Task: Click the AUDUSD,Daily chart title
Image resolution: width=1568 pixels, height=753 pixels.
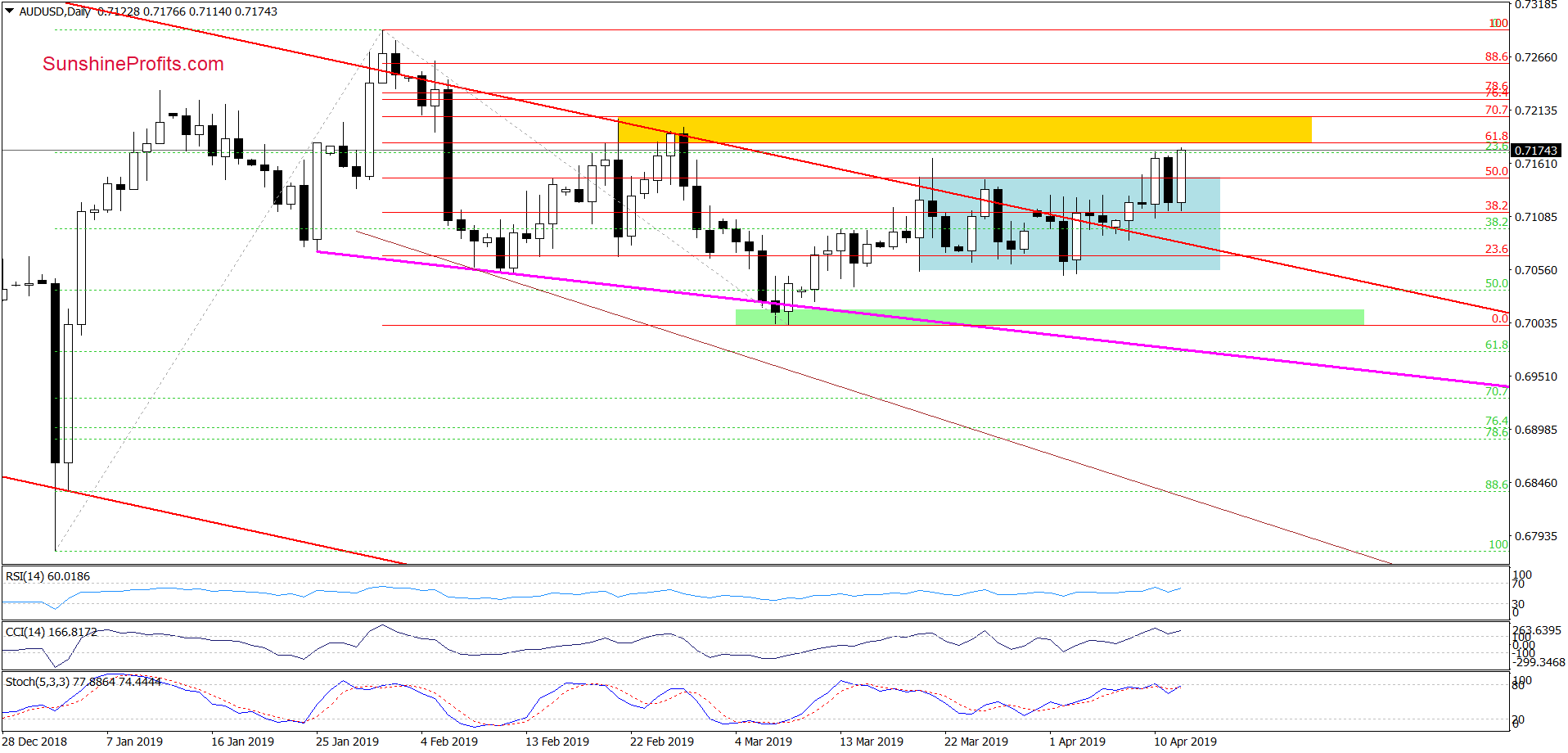Action: click(55, 11)
